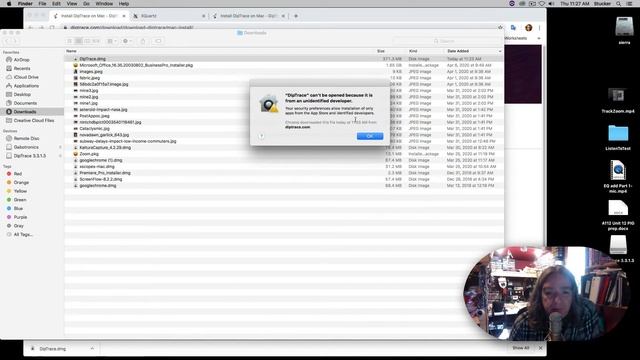
Task: Switch Finder to list view
Action: pyautogui.click(x=78, y=41)
